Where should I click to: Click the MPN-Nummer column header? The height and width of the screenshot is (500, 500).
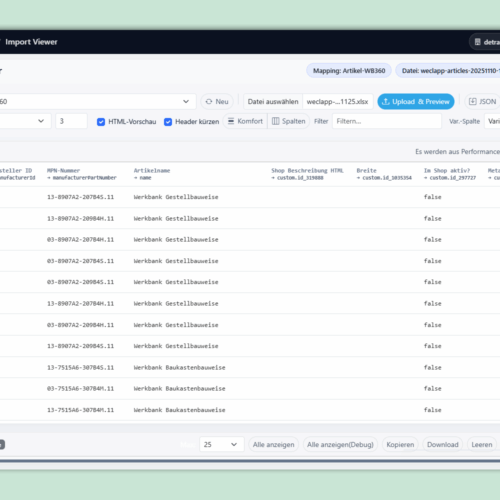point(82,174)
